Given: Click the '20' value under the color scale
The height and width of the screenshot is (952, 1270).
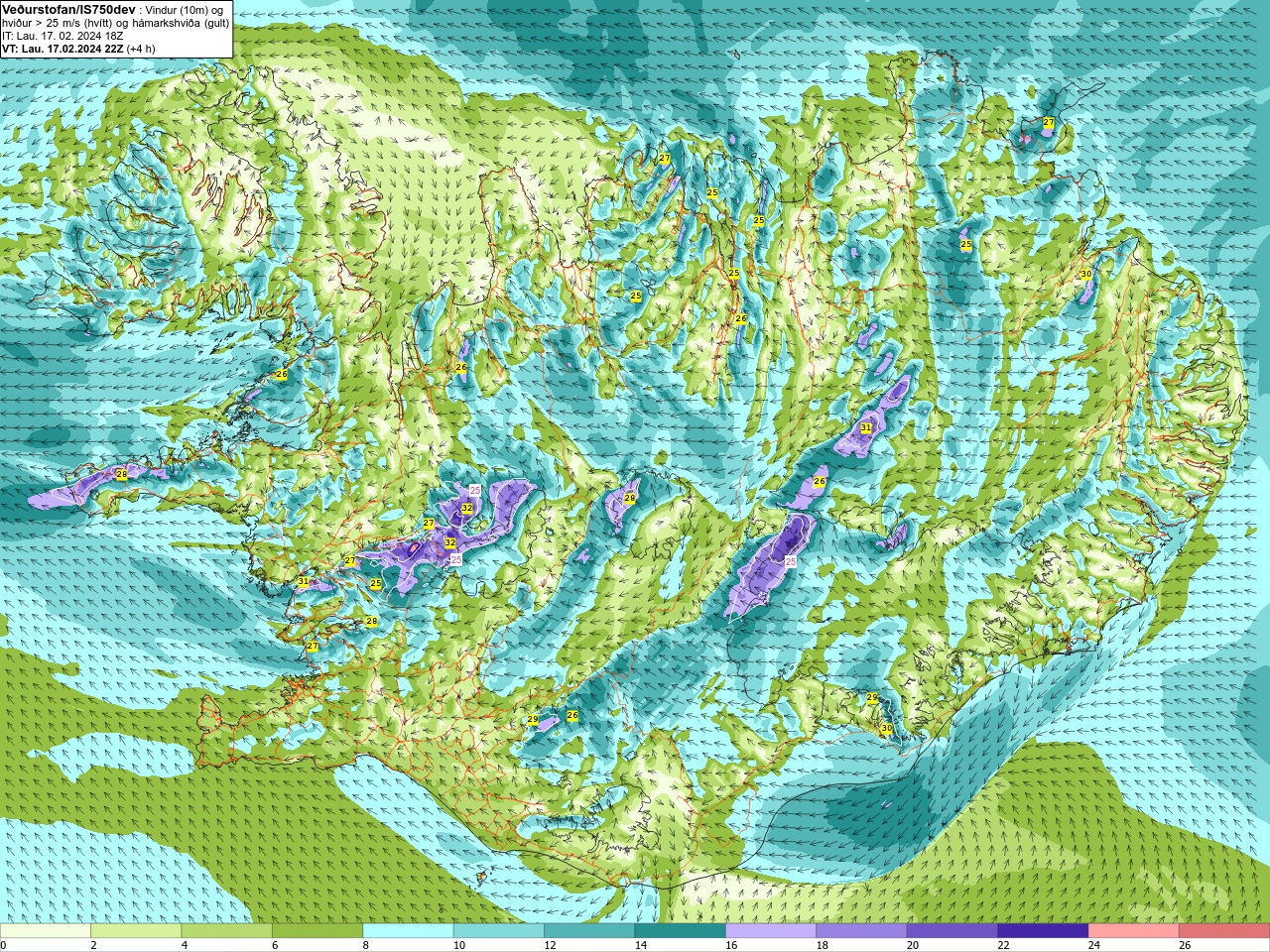Looking at the screenshot, I should 913,945.
